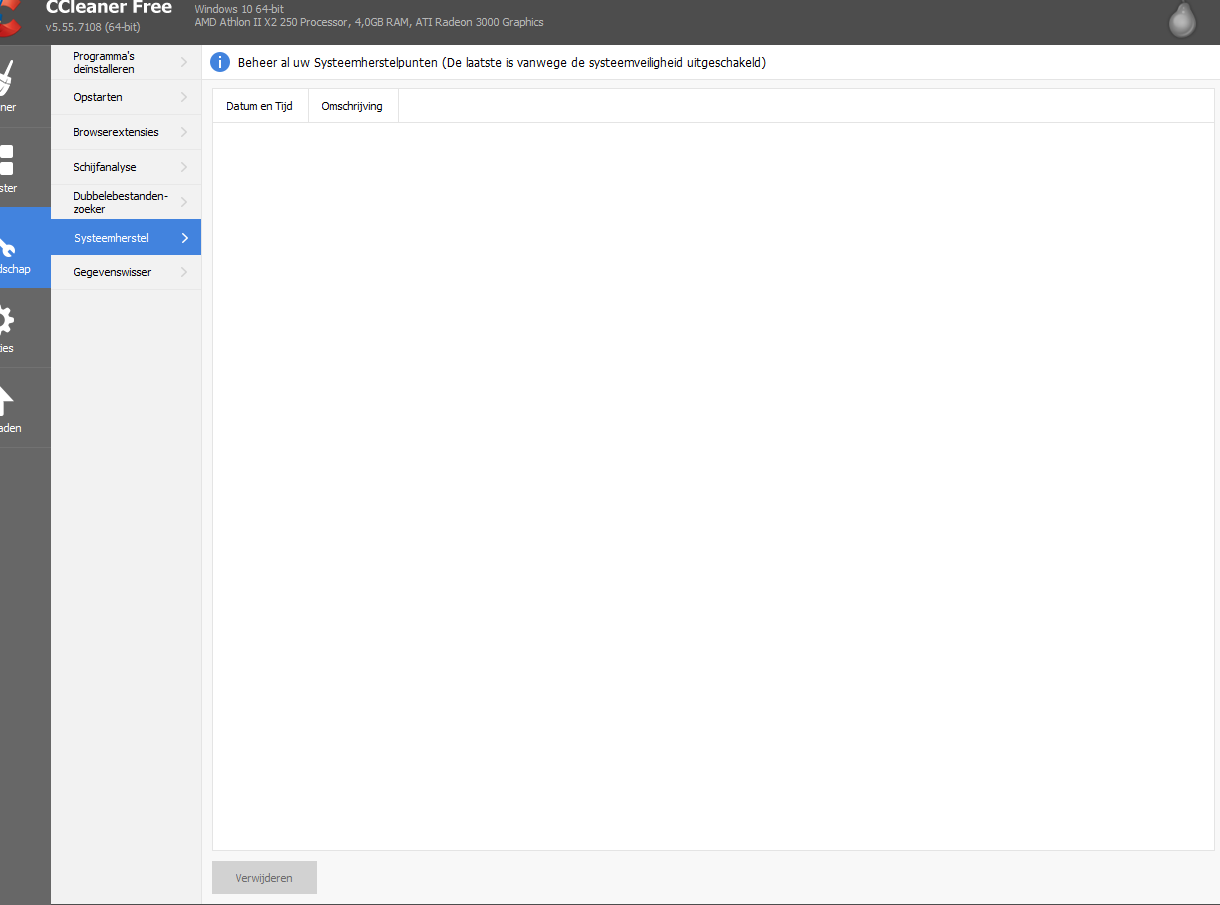Expand chevron beside Dubbelebestanden-zoeker

coord(184,202)
